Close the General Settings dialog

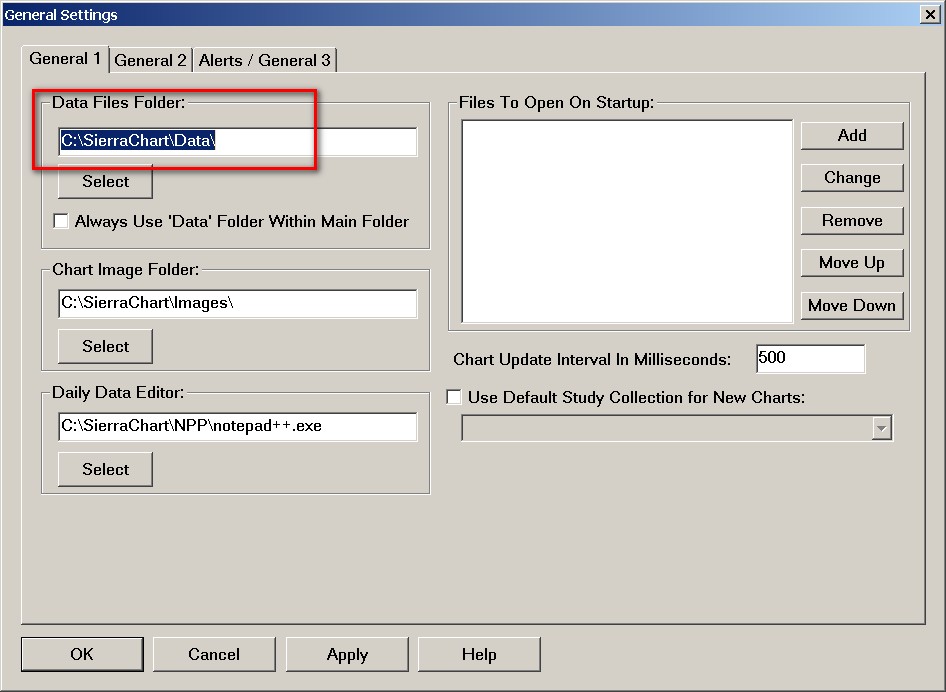point(930,14)
